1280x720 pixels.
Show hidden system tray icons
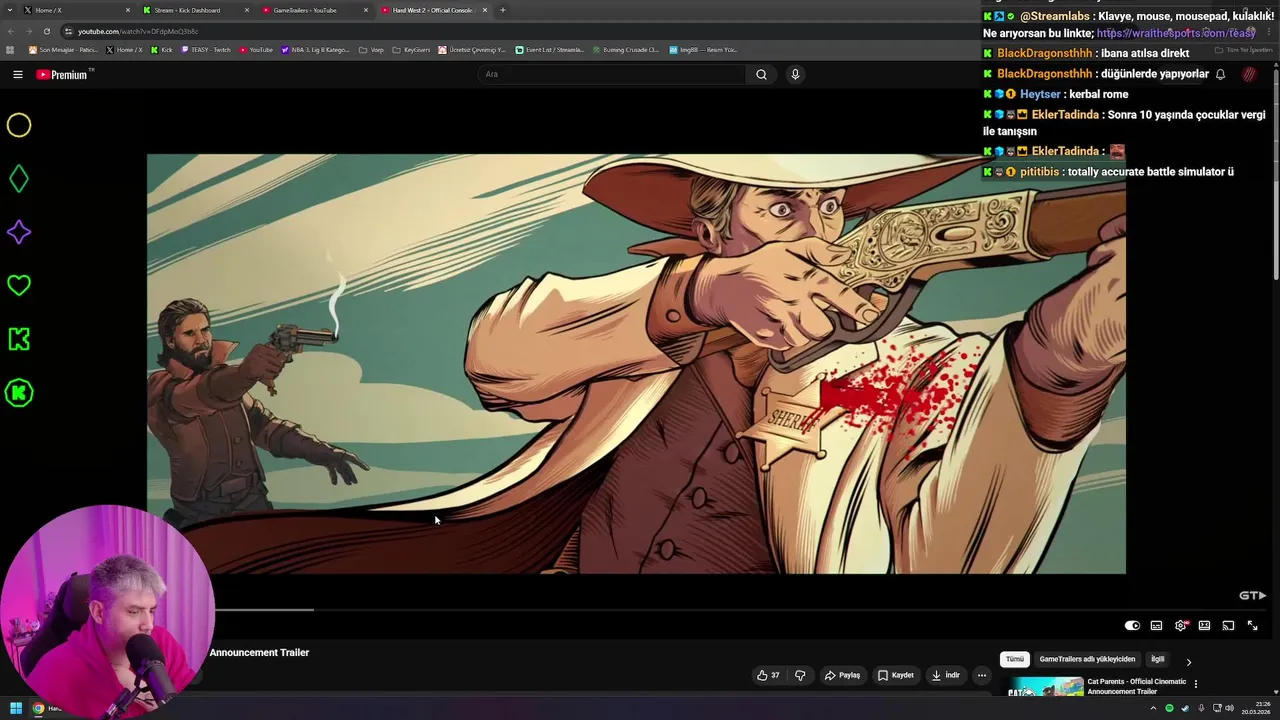(1154, 708)
